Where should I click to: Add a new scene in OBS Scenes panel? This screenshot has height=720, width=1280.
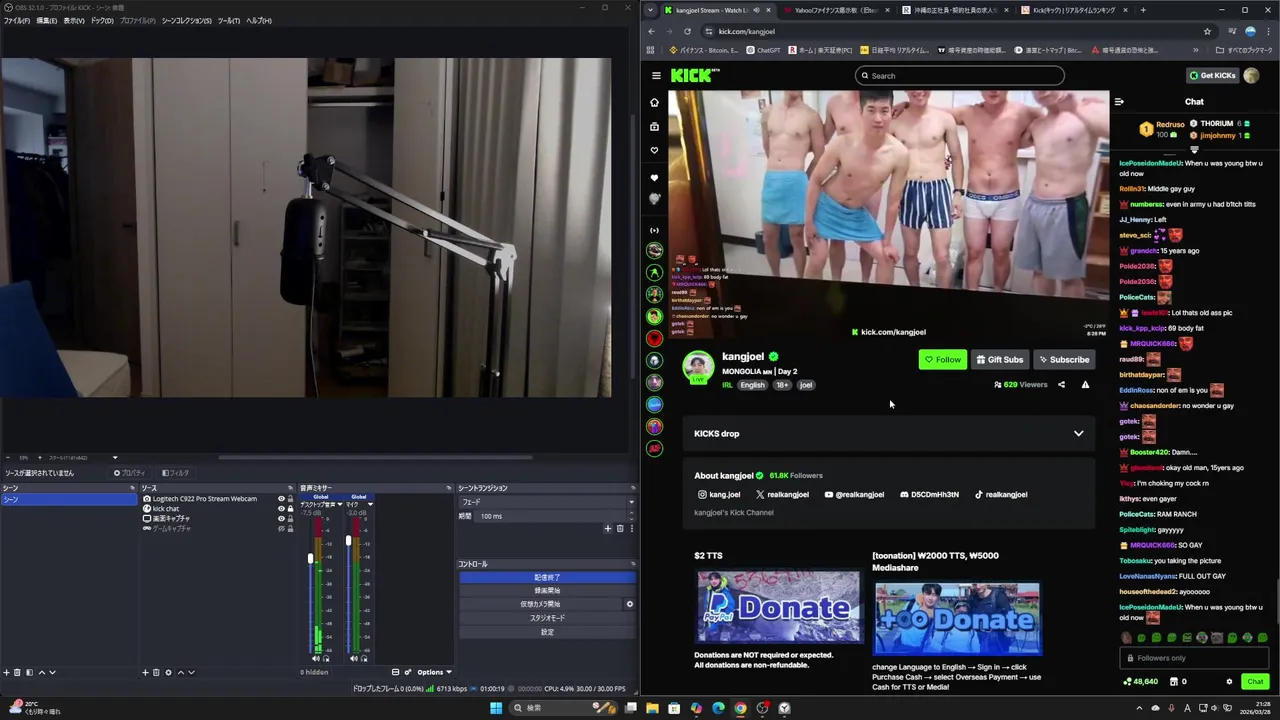pos(6,672)
